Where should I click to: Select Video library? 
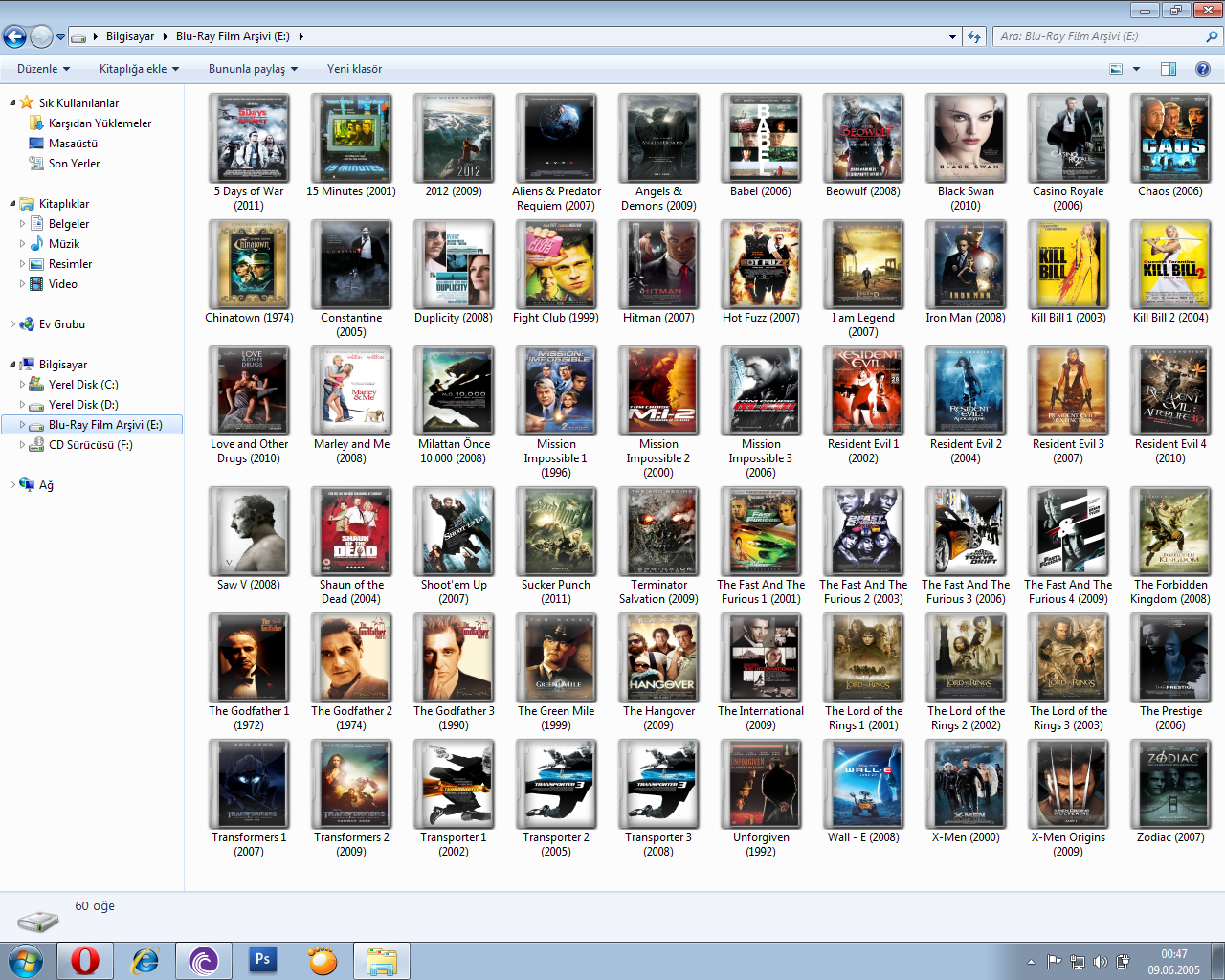point(62,284)
